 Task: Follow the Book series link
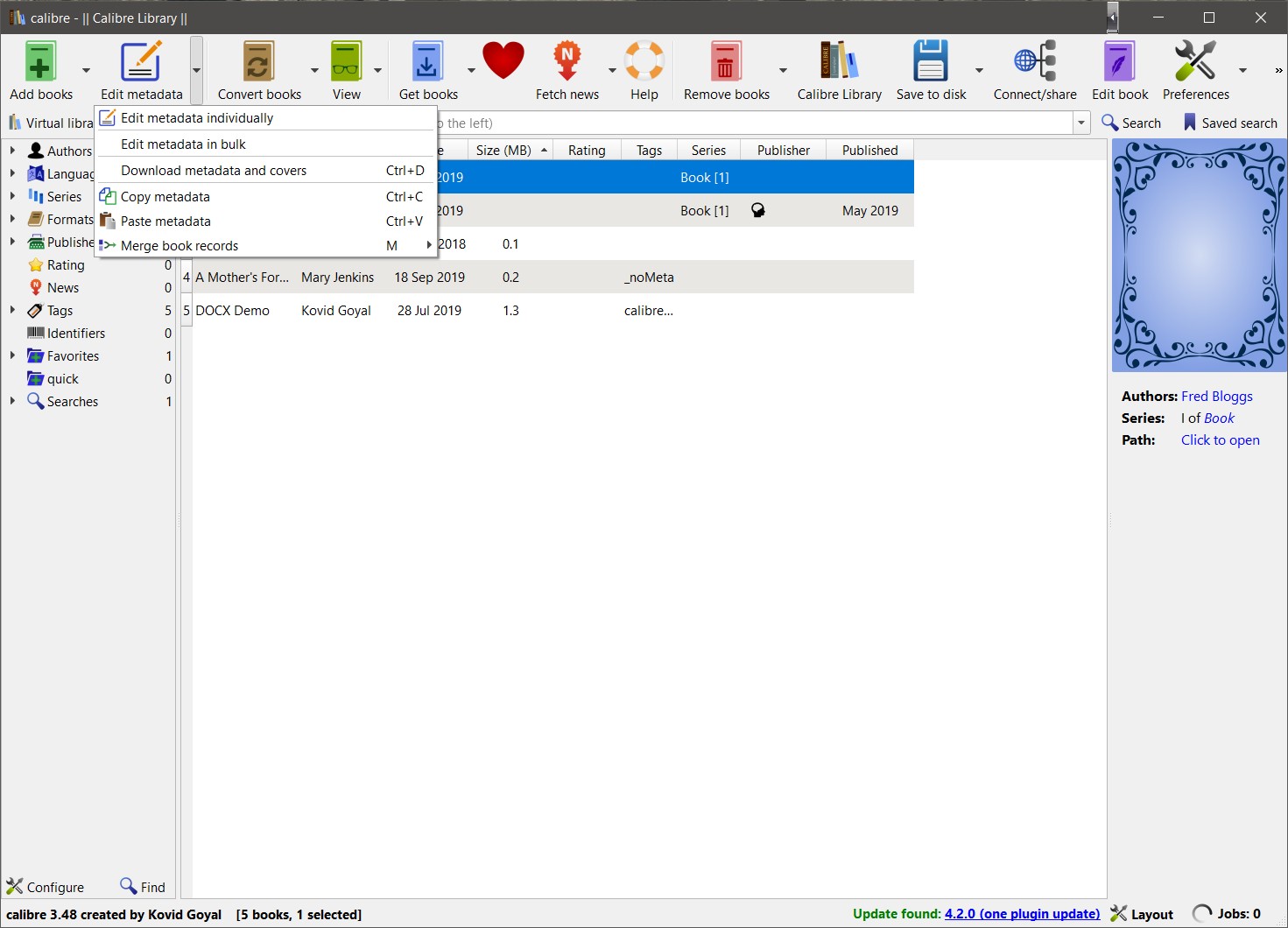(1219, 418)
